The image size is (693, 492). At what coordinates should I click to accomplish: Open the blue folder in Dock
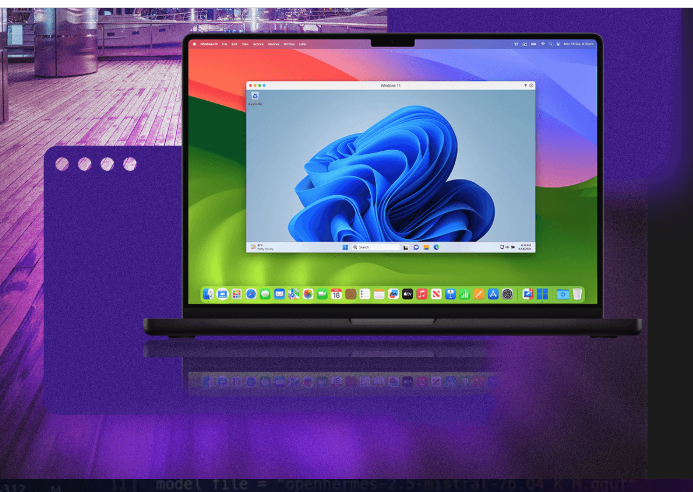[x=562, y=294]
